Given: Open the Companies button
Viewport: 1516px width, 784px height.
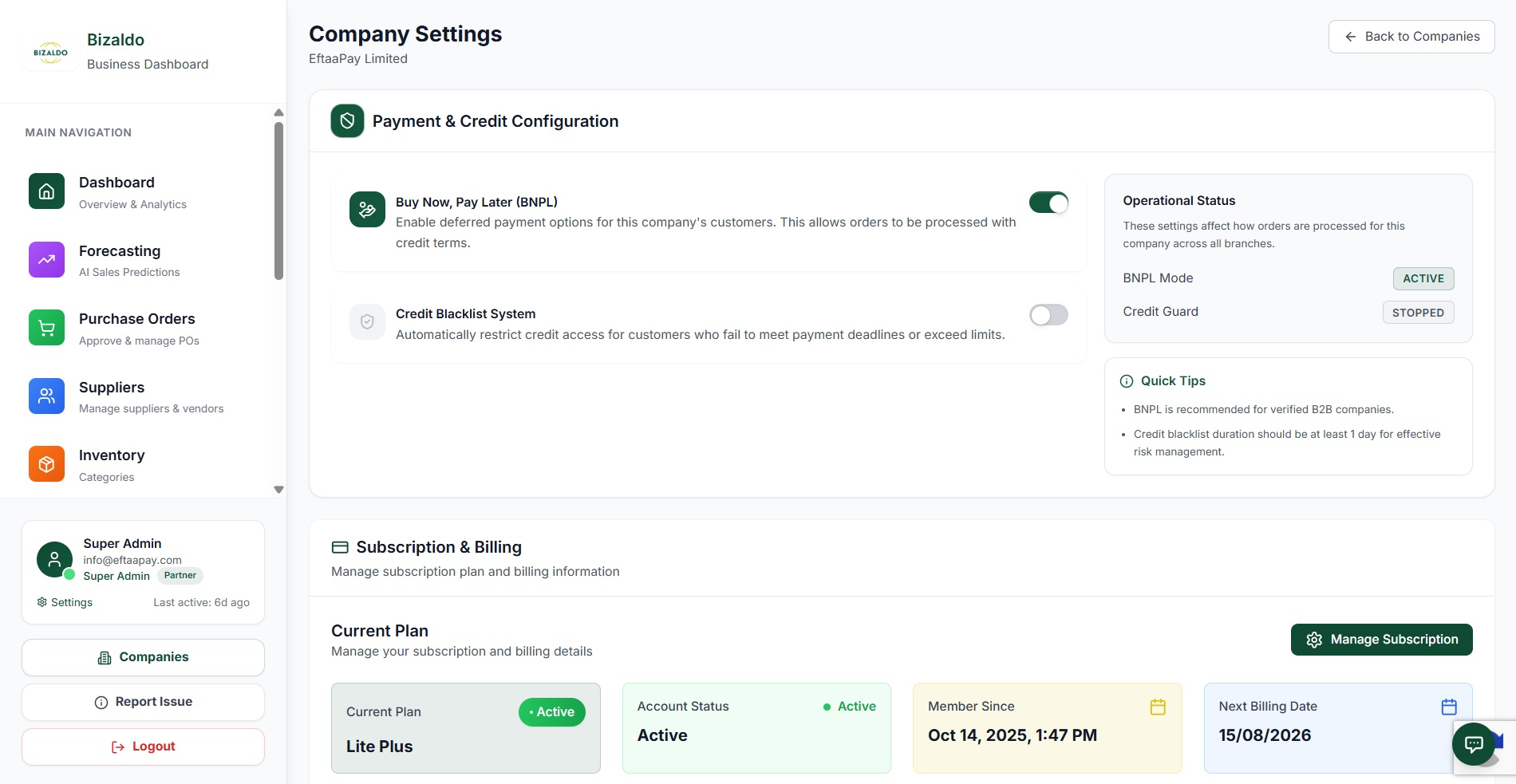Looking at the screenshot, I should (143, 657).
